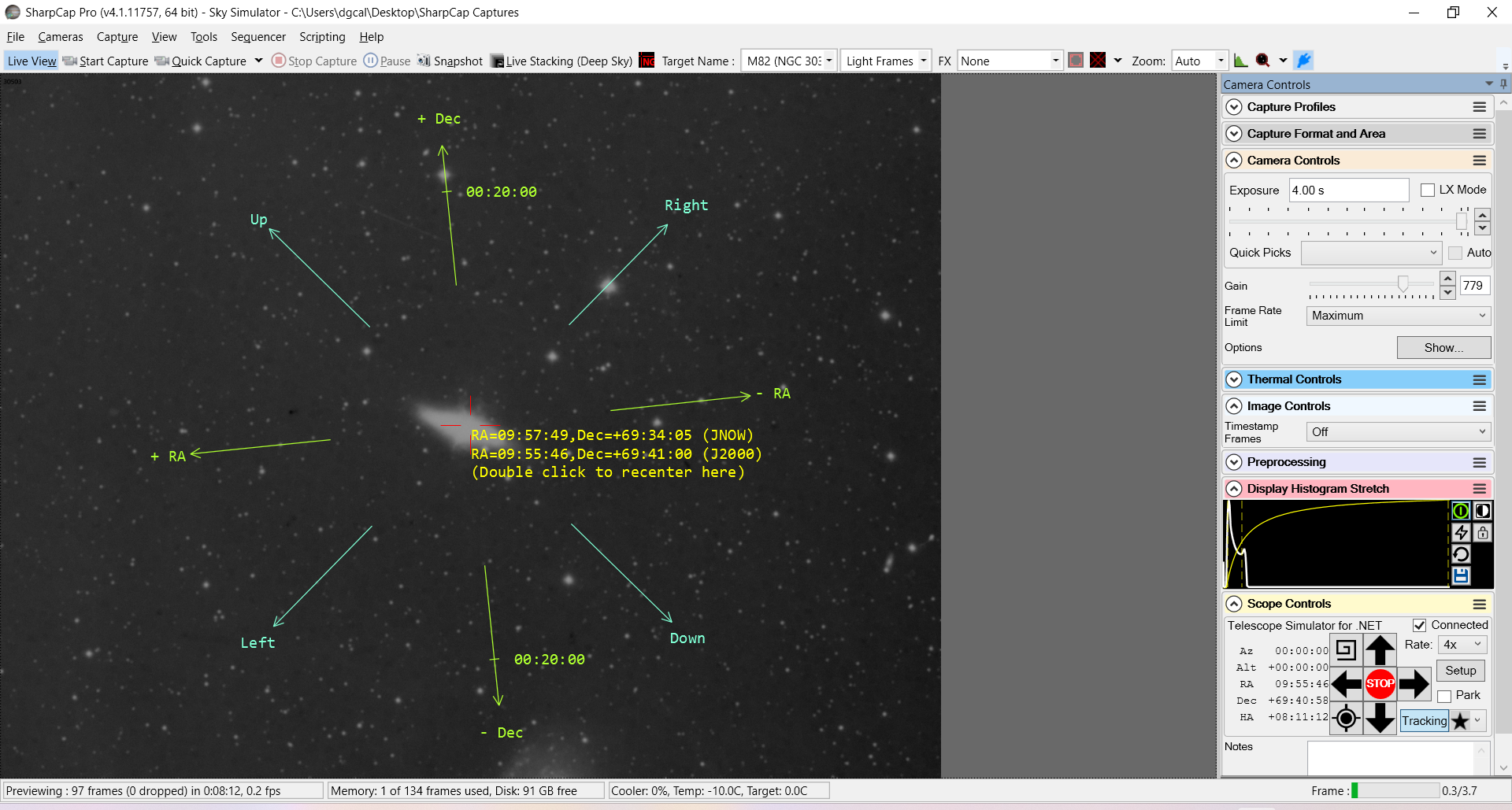Viewport: 1512px width, 810px height.
Task: Collapse the Image Controls section
Action: [x=1234, y=406]
